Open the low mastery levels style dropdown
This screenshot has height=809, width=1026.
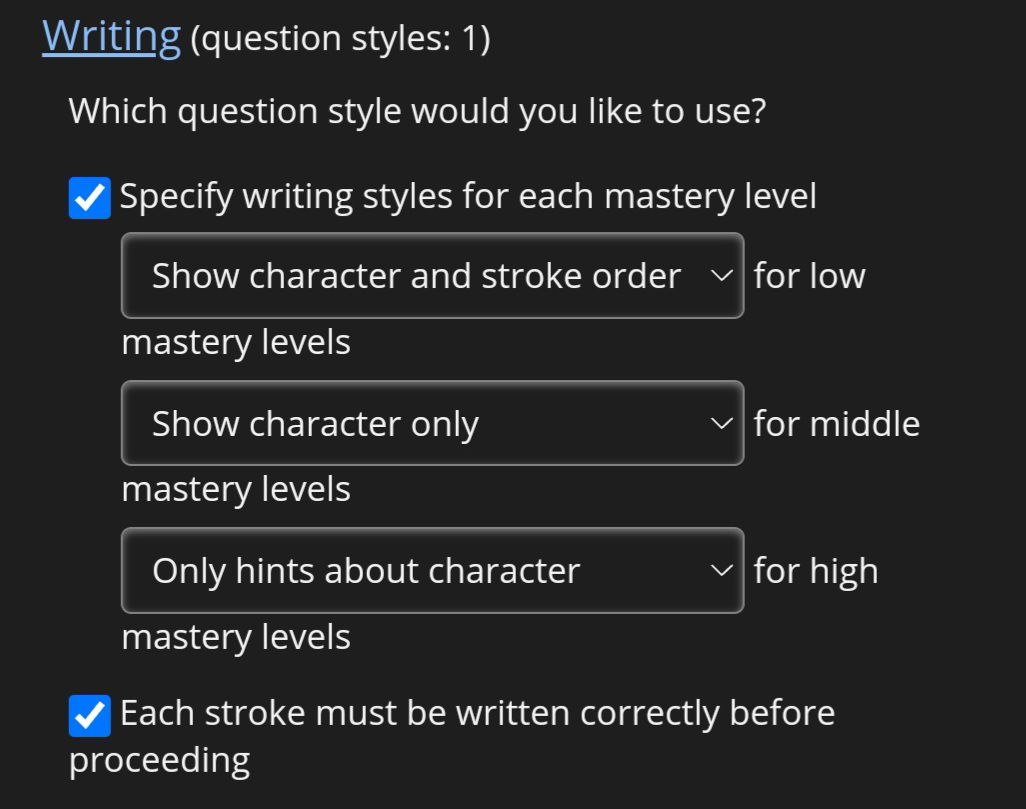[432, 276]
